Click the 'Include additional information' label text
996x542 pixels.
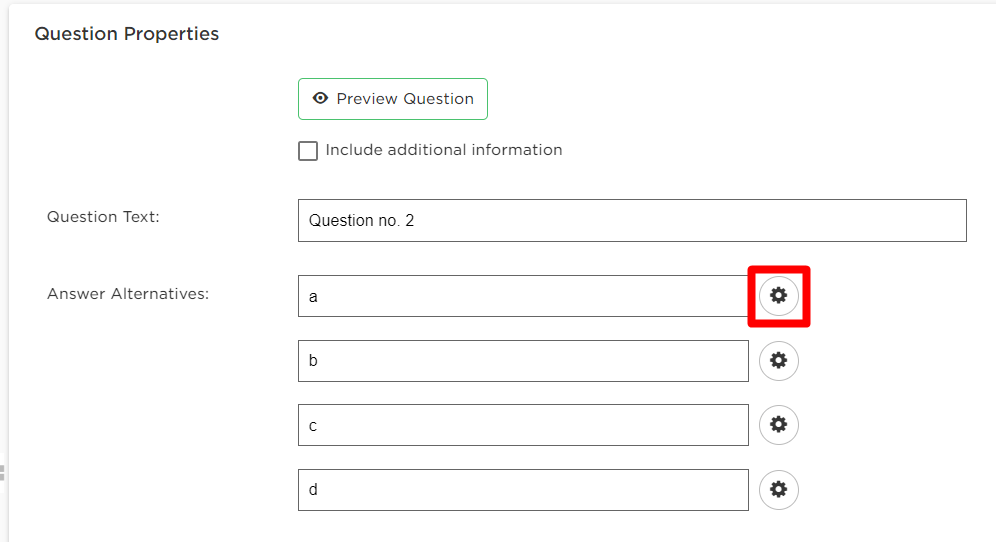(x=443, y=150)
